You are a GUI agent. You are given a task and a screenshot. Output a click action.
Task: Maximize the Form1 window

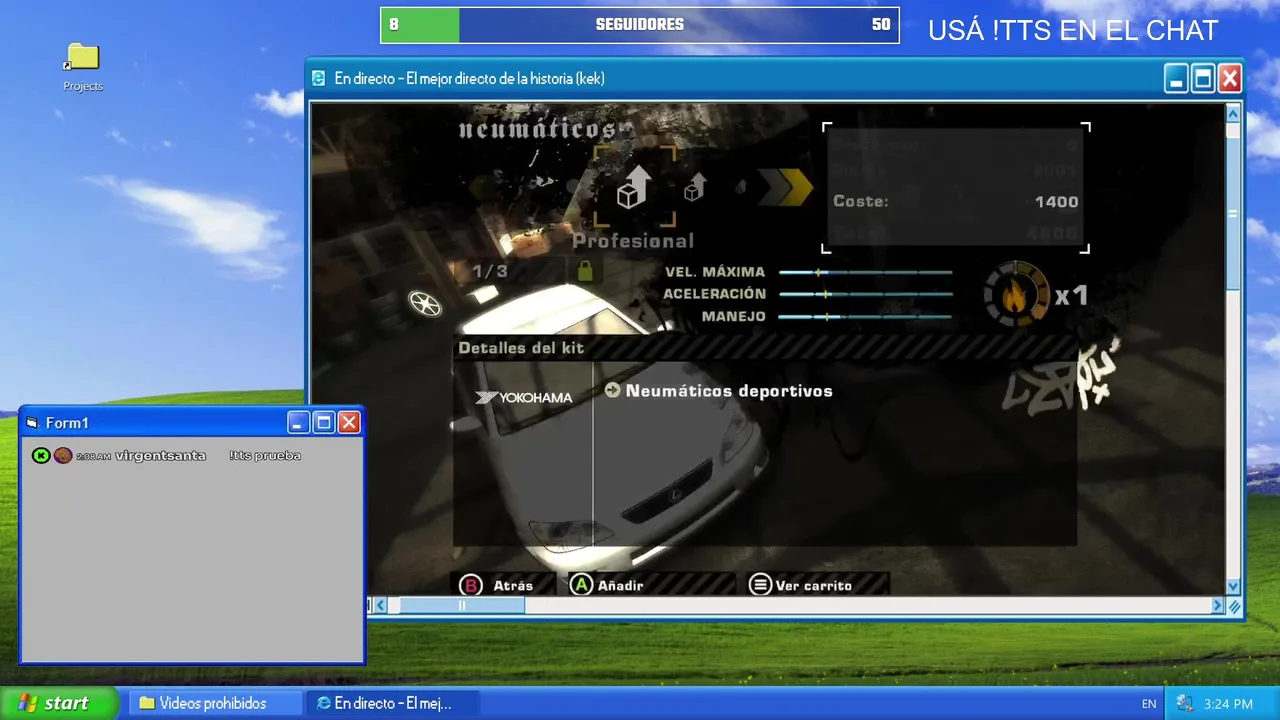pyautogui.click(x=324, y=422)
